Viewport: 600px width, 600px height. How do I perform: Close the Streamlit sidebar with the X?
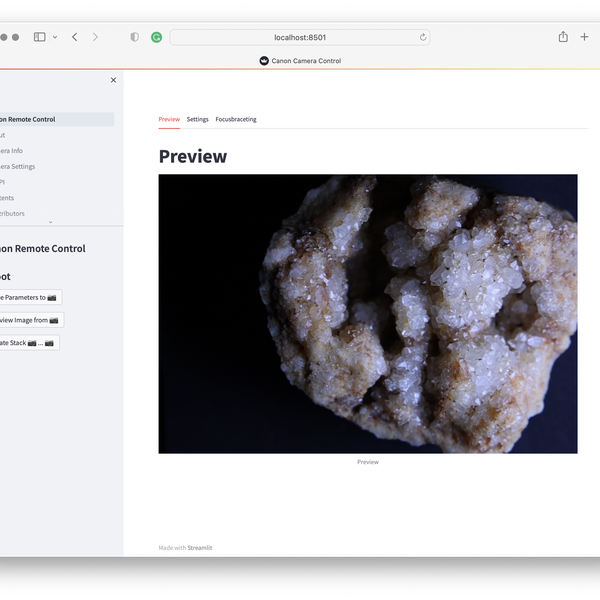coord(113,80)
